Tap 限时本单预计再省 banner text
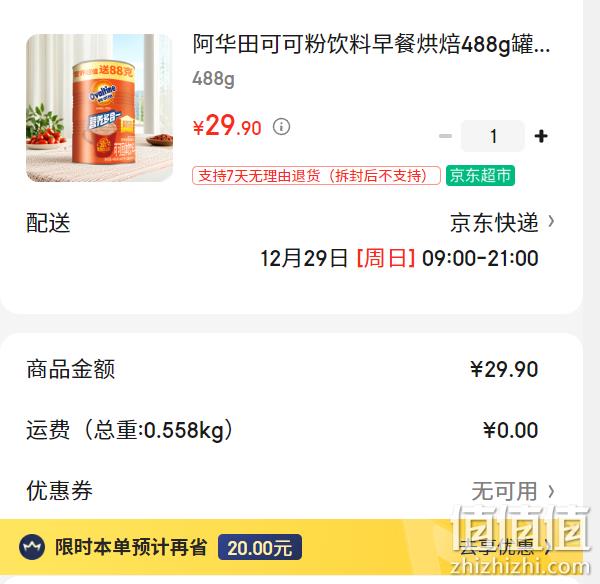 point(131,547)
